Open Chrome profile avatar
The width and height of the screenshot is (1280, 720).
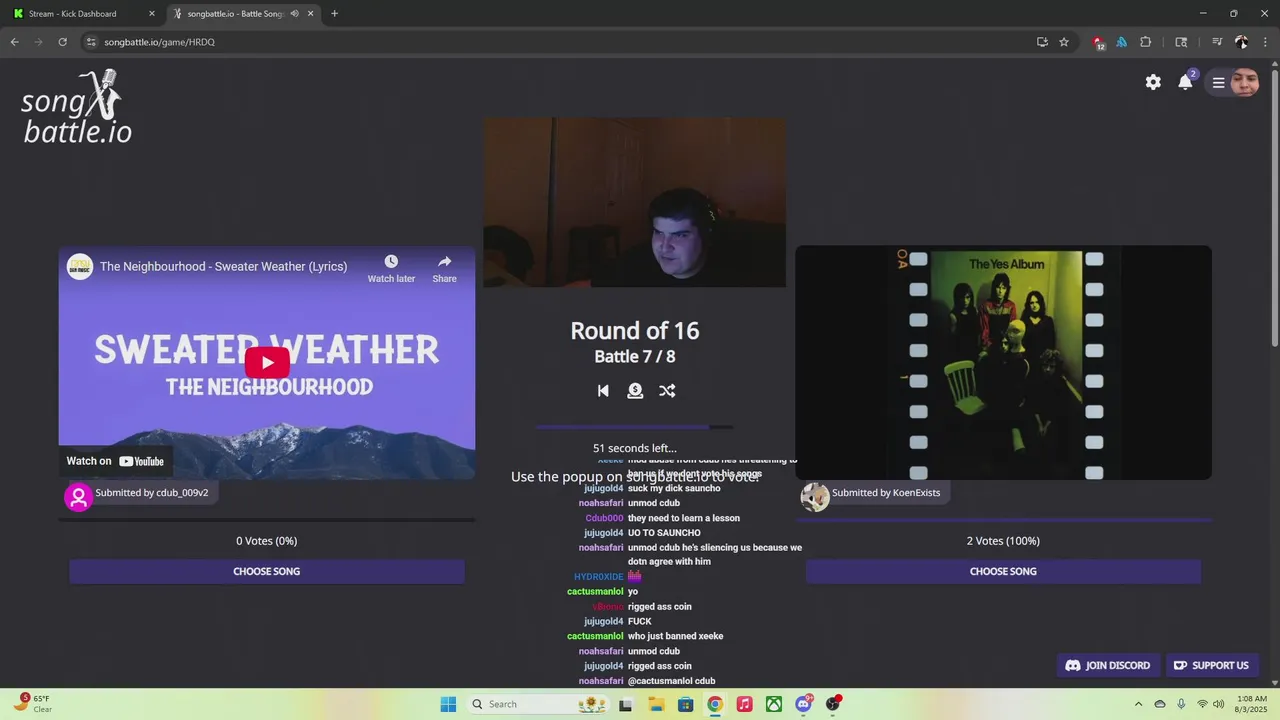(x=1241, y=42)
